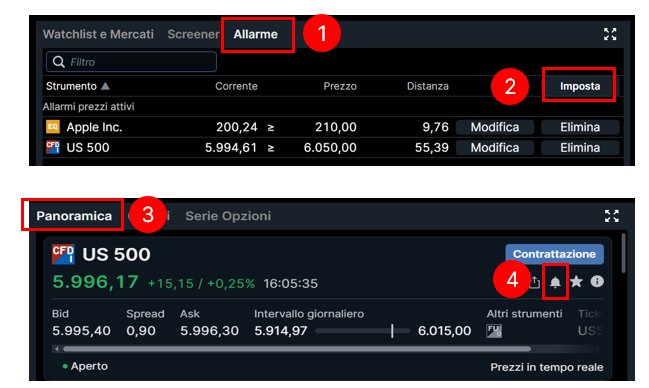This screenshot has height=388, width=649.
Task: Click the large CFD logo in overview
Action: pyautogui.click(x=63, y=254)
